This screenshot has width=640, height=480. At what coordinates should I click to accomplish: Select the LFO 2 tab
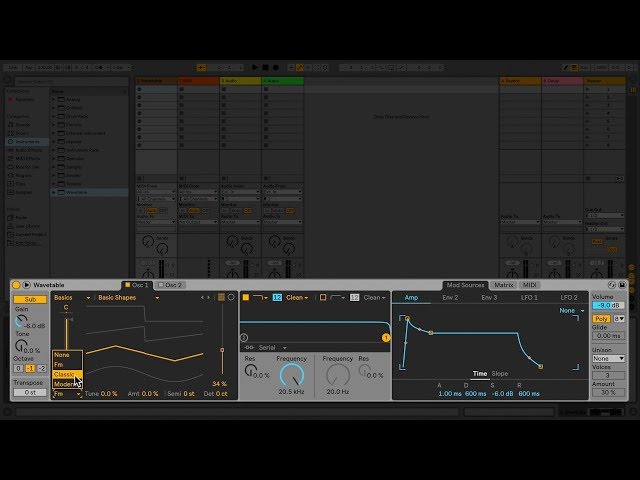569,298
